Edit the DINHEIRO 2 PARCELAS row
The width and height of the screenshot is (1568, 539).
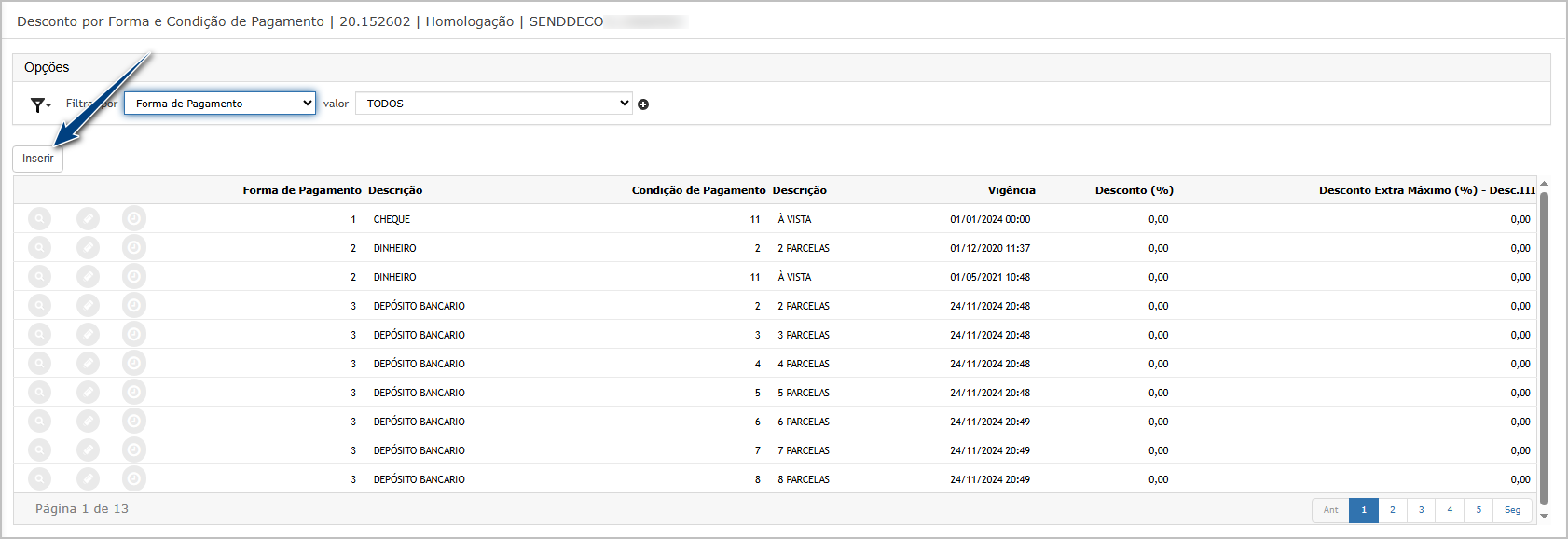(x=88, y=247)
